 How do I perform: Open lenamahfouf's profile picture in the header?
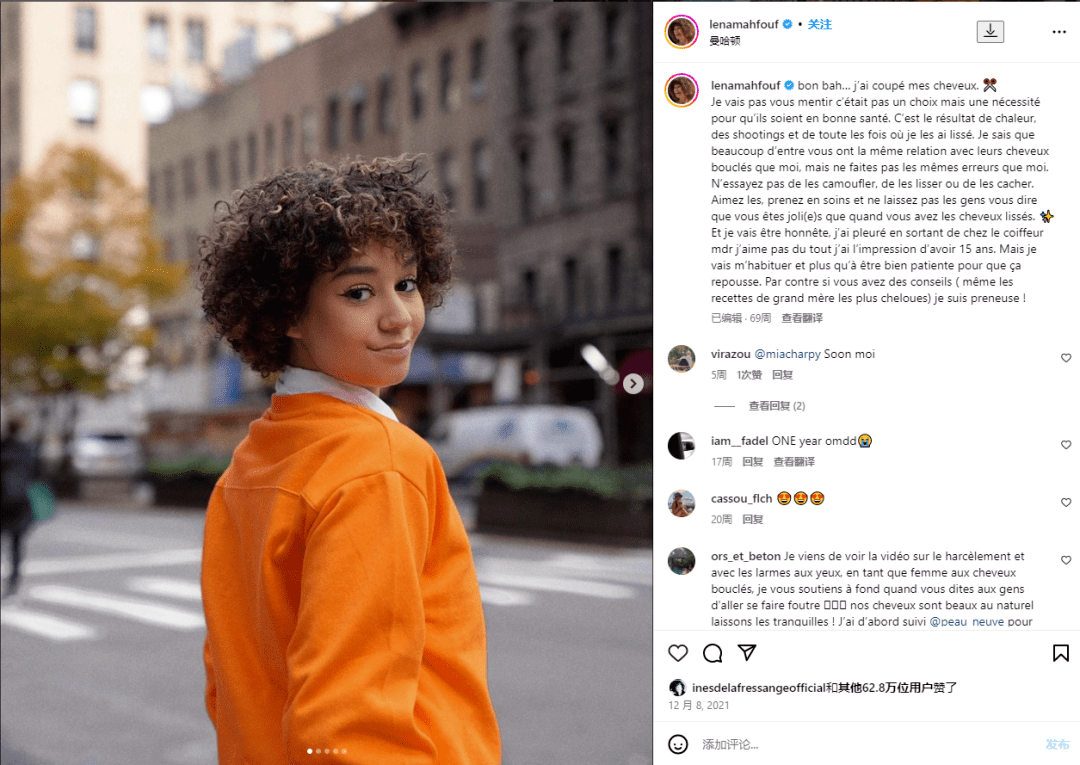coord(681,31)
